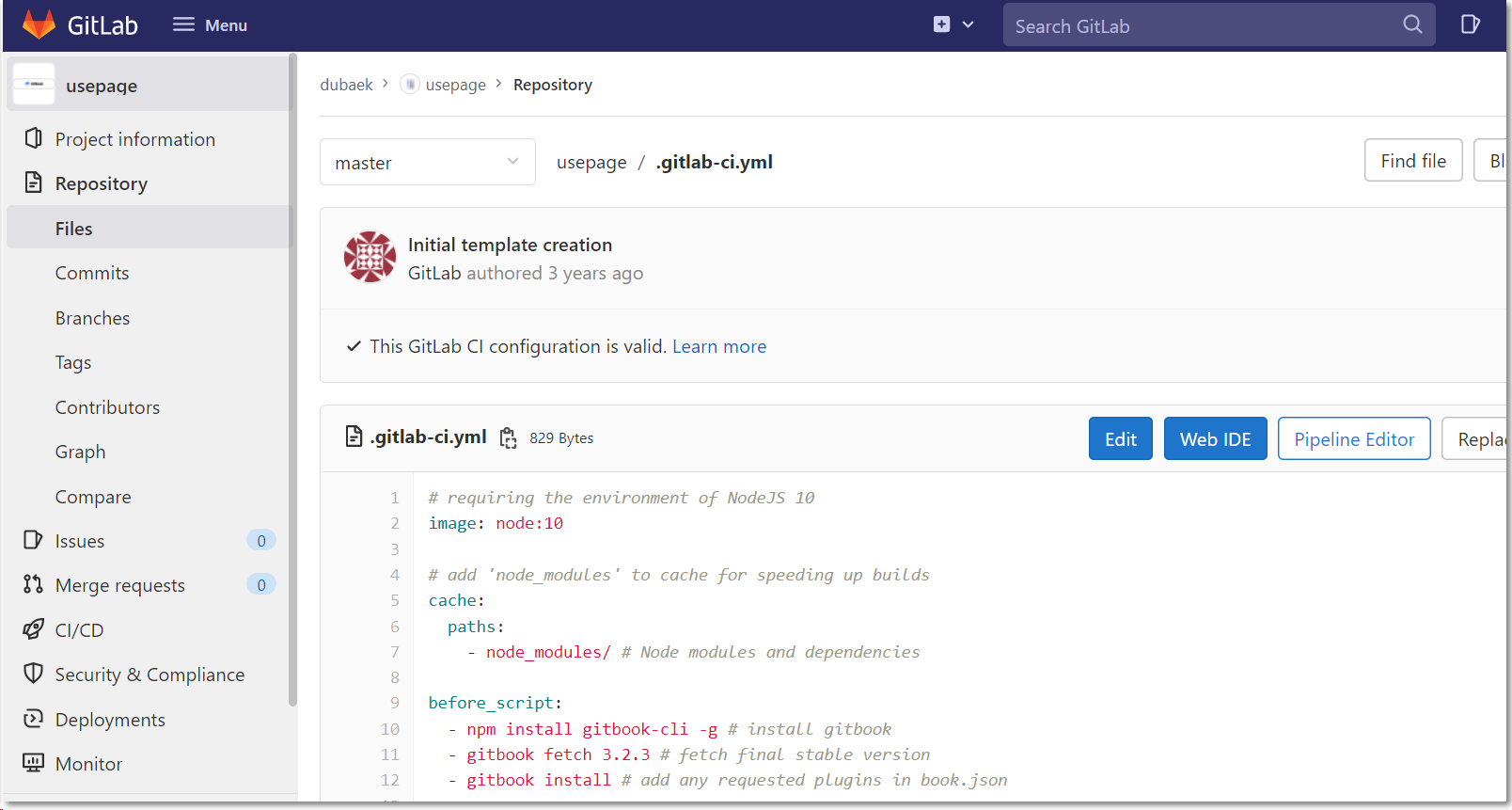Click the sidebar scrollbar
This screenshot has height=810, width=1512.
(x=292, y=379)
